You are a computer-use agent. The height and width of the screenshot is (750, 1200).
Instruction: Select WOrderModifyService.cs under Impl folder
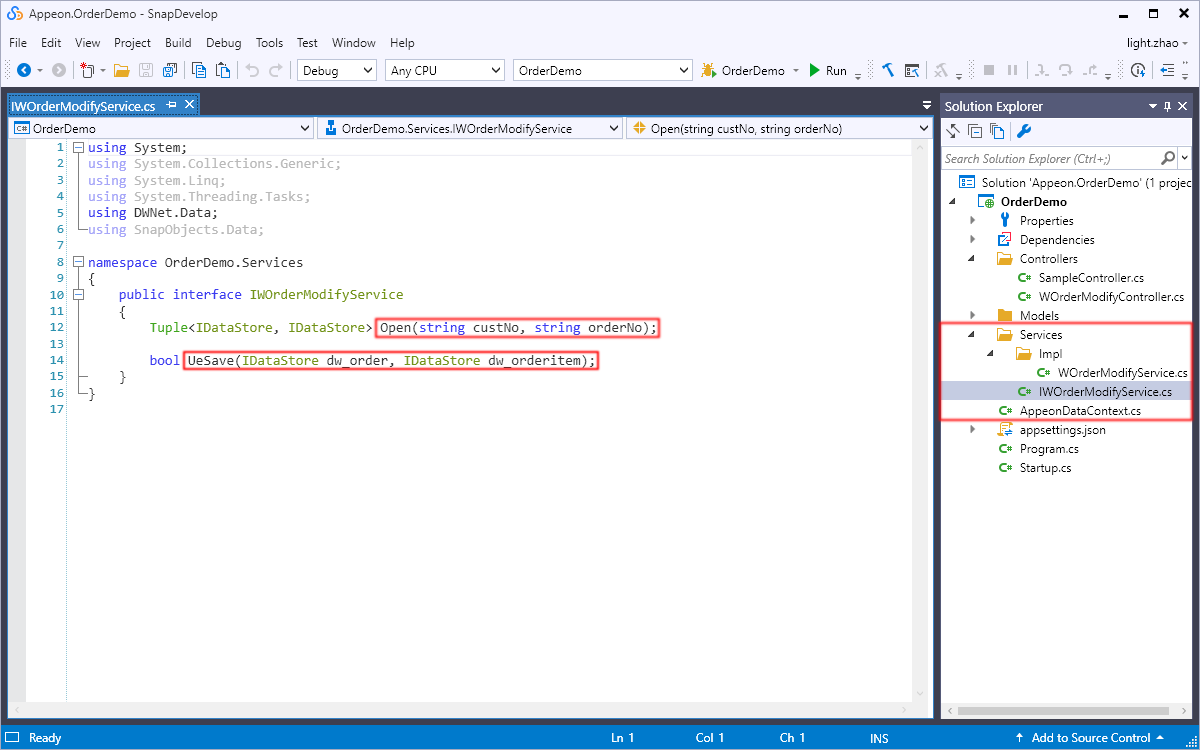1122,372
